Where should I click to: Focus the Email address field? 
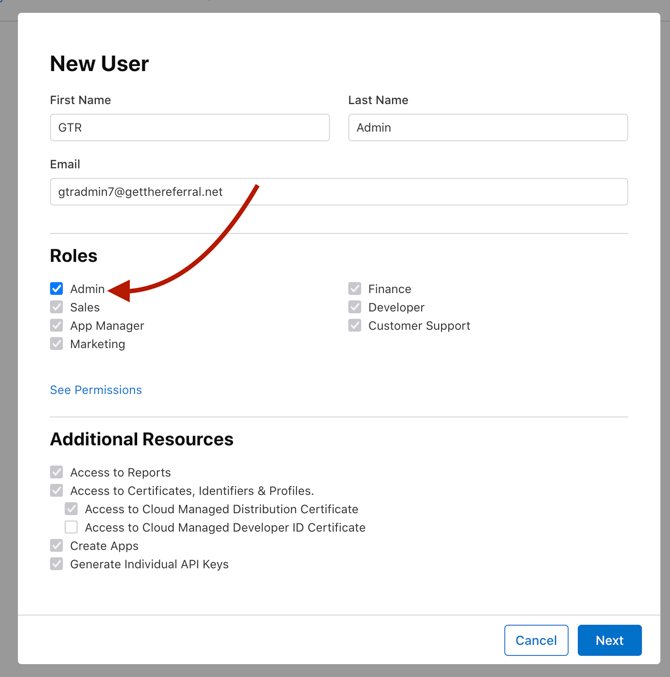[x=338, y=192]
